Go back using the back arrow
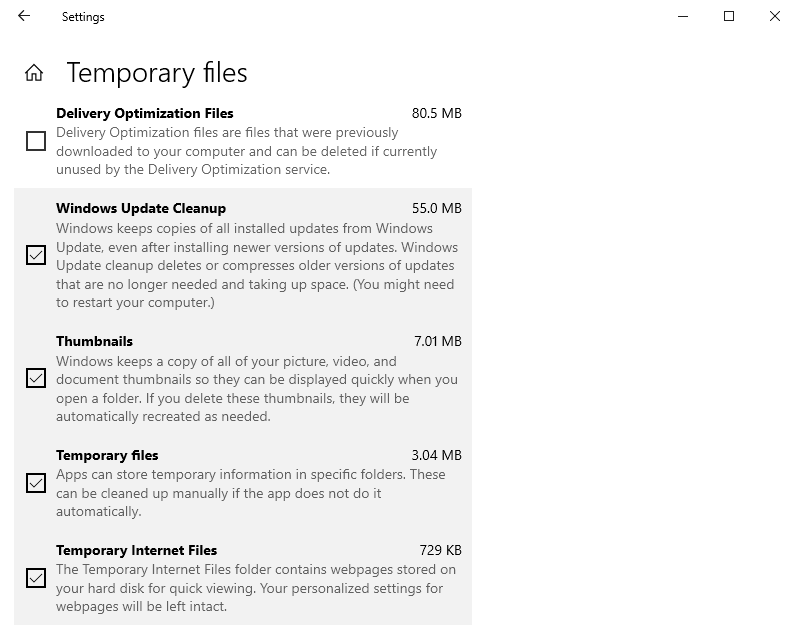798x632 pixels. pyautogui.click(x=24, y=16)
